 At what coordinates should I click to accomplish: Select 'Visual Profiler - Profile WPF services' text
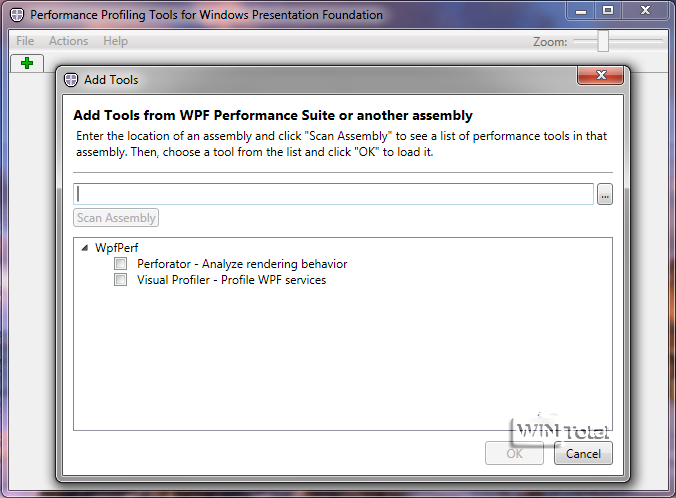(232, 280)
